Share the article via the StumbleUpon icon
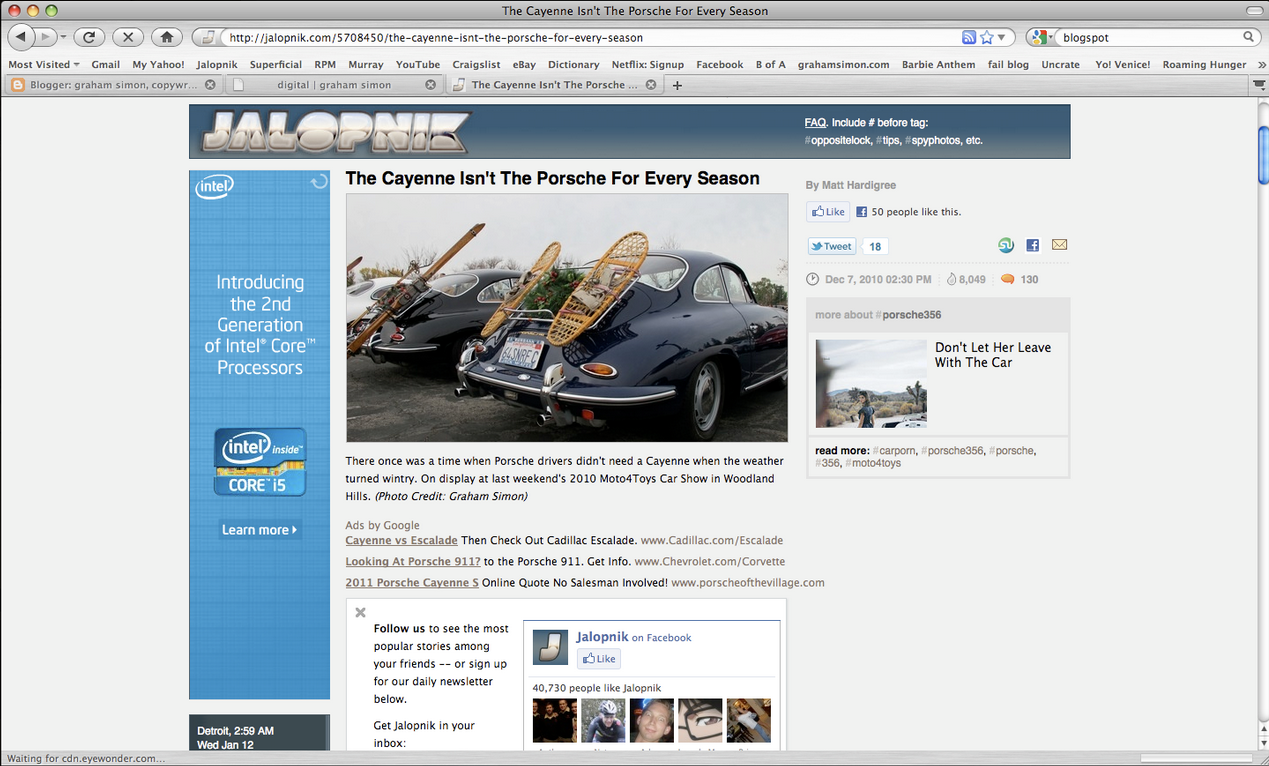This screenshot has width=1269, height=766. (1005, 244)
